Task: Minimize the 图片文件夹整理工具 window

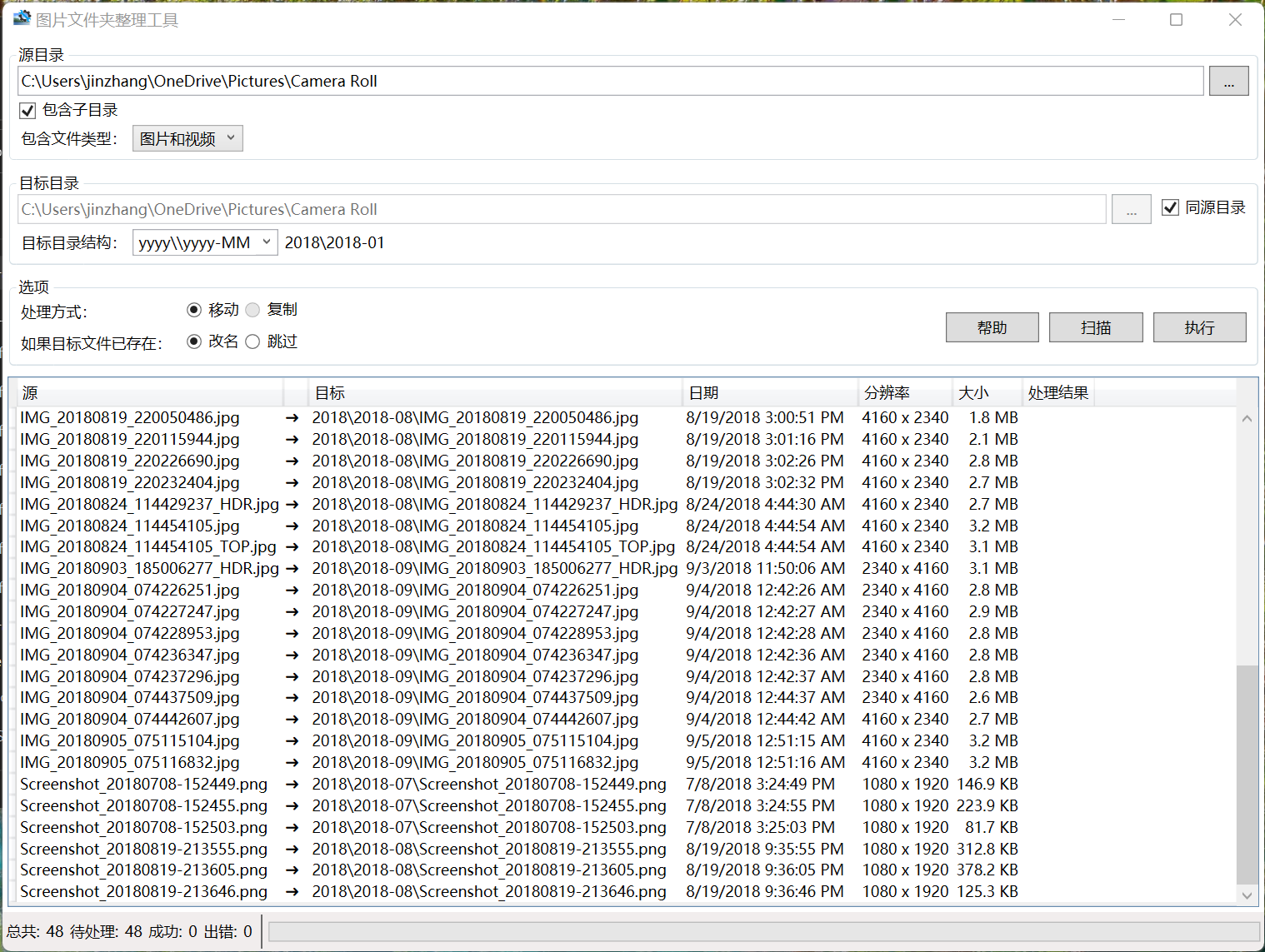Action: pos(1119,19)
